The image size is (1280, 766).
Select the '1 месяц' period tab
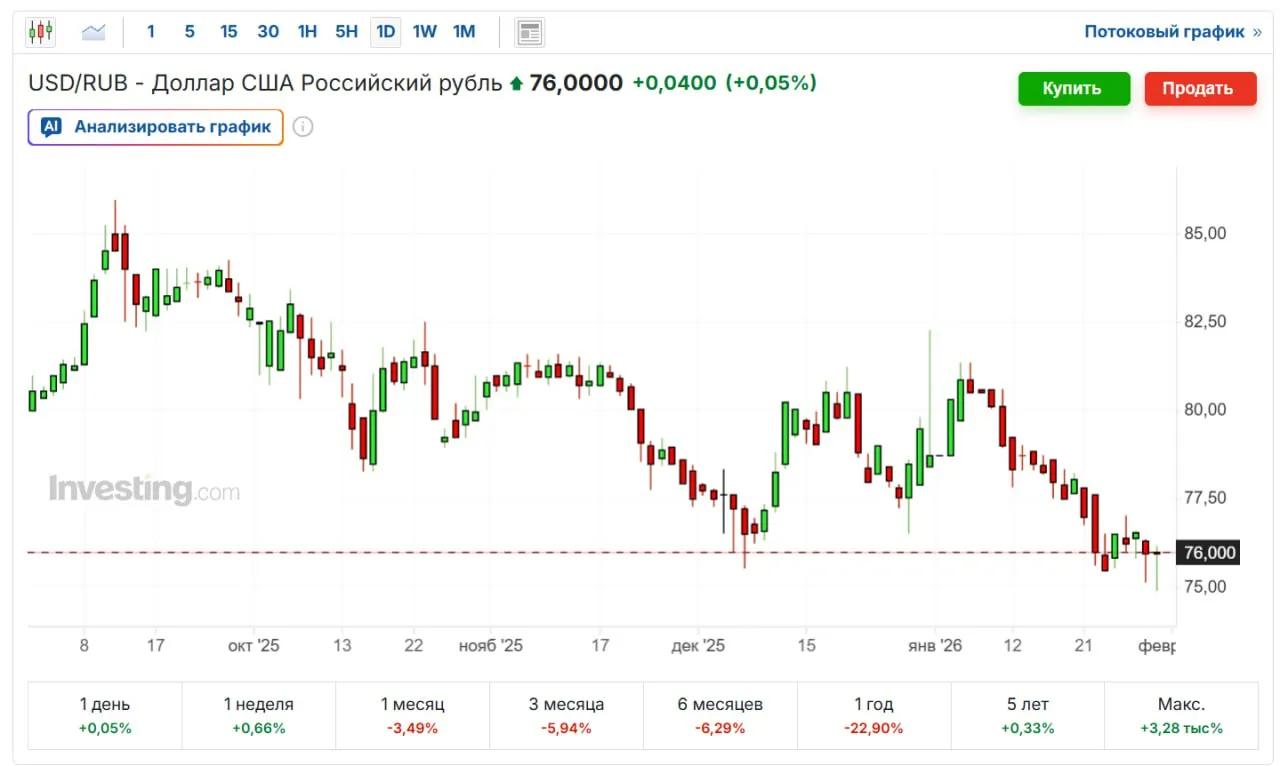tap(412, 715)
